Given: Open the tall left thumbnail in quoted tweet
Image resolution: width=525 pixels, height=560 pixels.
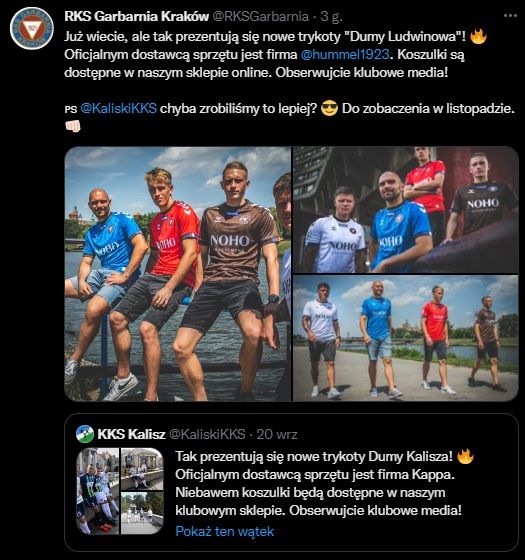Looking at the screenshot, I should pos(98,491).
